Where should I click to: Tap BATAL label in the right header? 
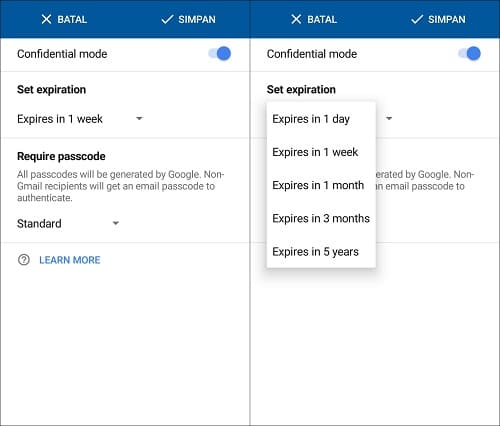[x=322, y=20]
